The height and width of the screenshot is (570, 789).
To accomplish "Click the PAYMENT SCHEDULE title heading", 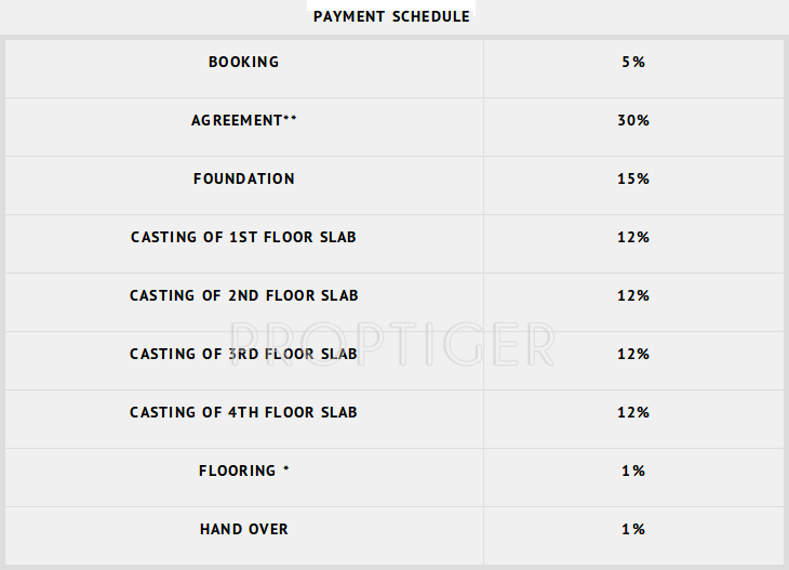I will click(x=391, y=17).
